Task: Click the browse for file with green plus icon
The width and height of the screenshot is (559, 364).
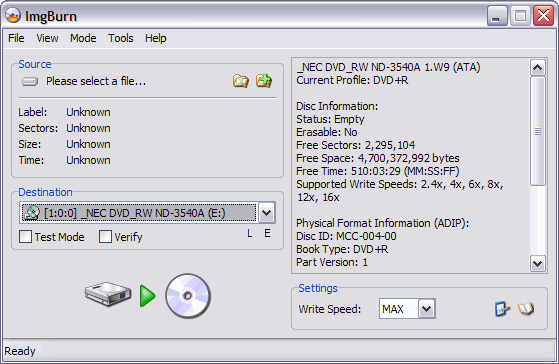Action: pos(264,81)
